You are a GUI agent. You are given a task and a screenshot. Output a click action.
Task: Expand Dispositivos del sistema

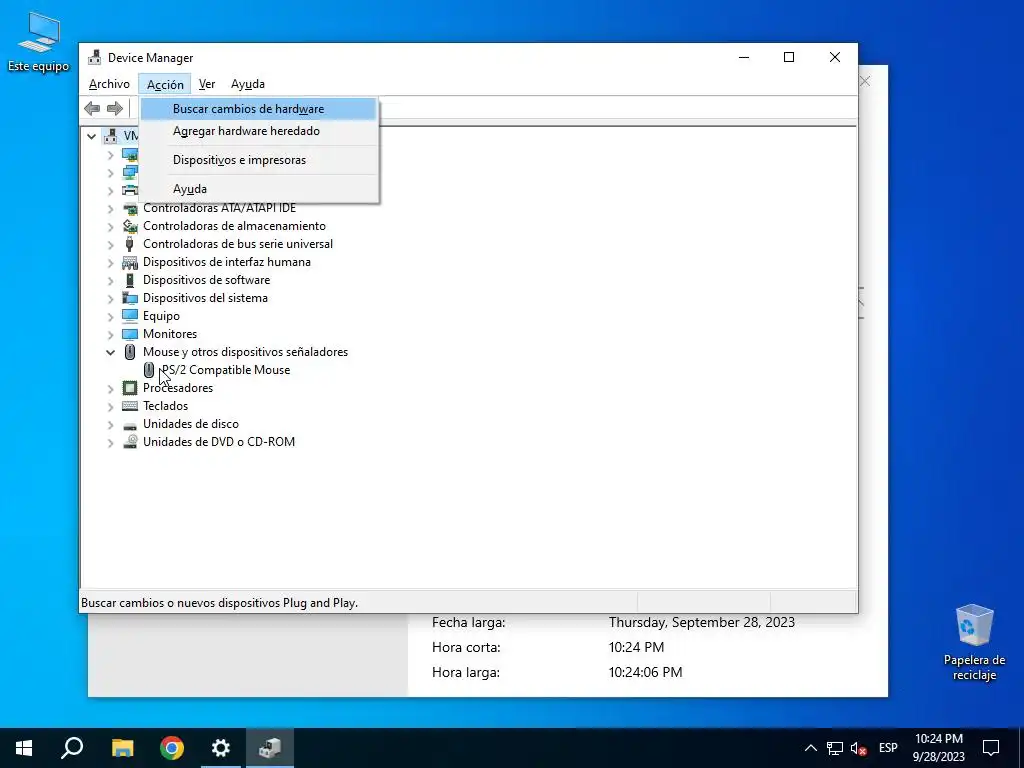pos(110,298)
